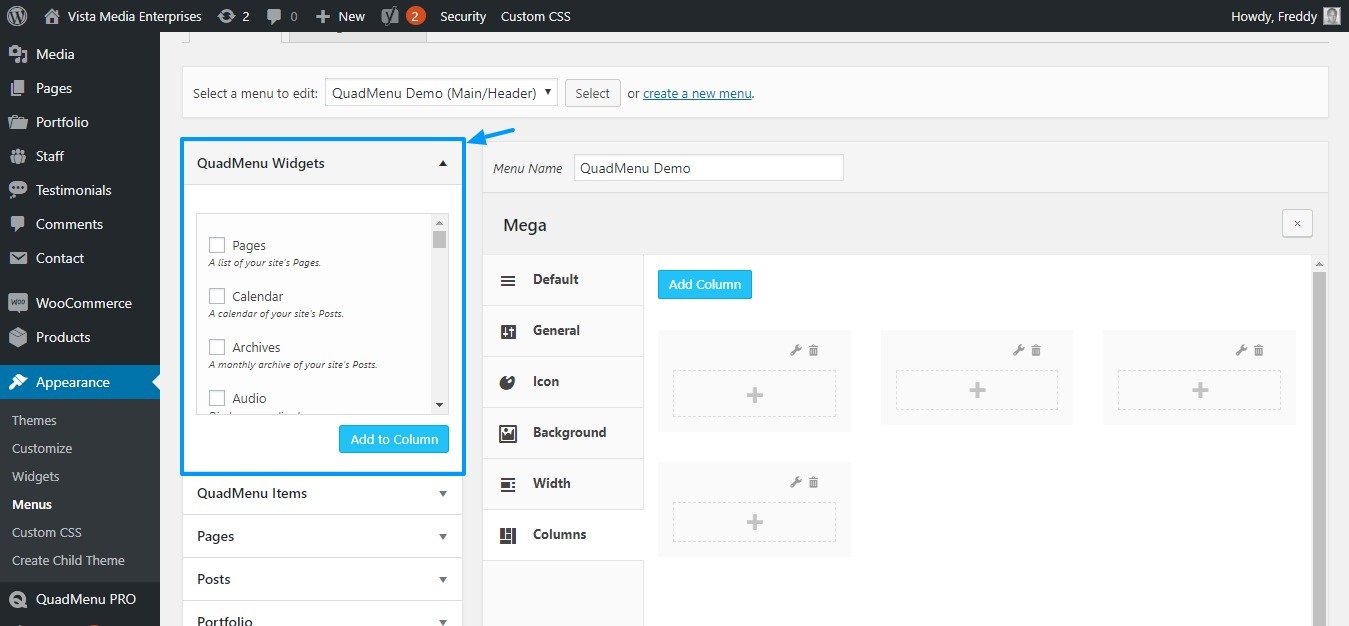
Task: Open settings wrench on the second column
Action: [x=1019, y=350]
